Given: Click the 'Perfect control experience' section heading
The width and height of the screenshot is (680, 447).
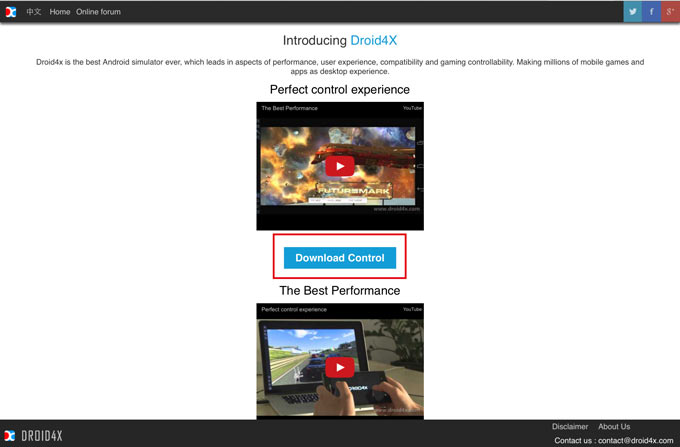Looking at the screenshot, I should click(x=340, y=89).
